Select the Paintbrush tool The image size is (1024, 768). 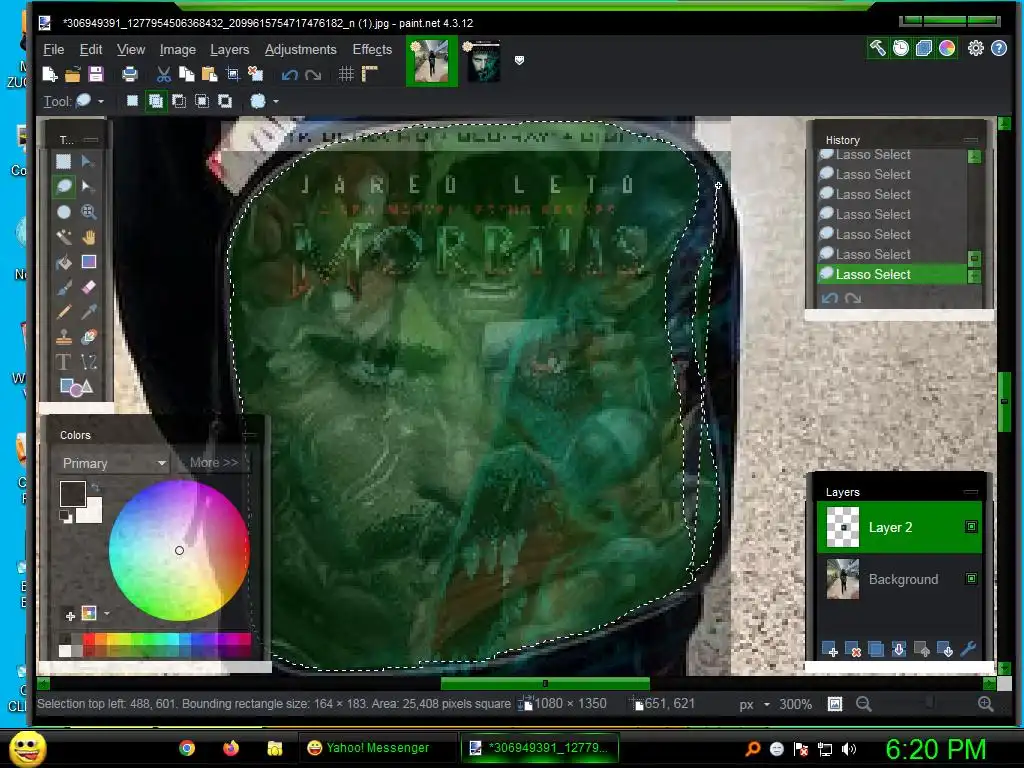(x=63, y=287)
